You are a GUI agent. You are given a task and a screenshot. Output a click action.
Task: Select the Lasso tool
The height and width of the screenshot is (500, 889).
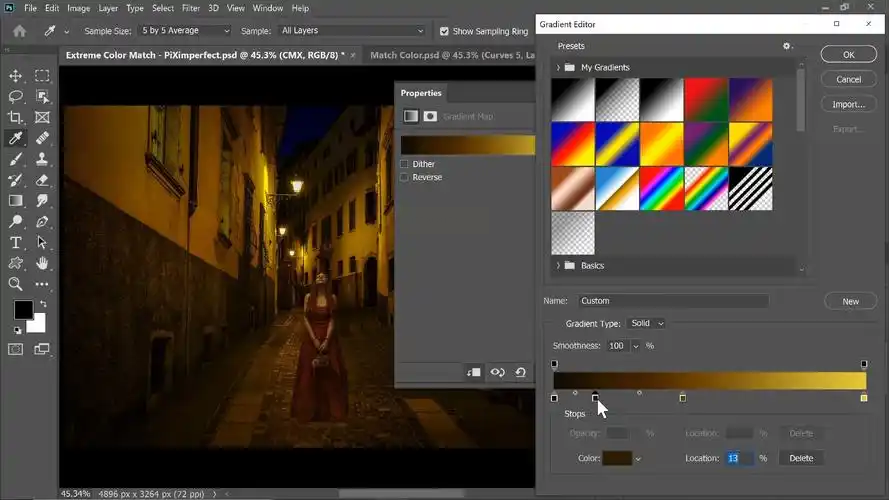(x=16, y=97)
